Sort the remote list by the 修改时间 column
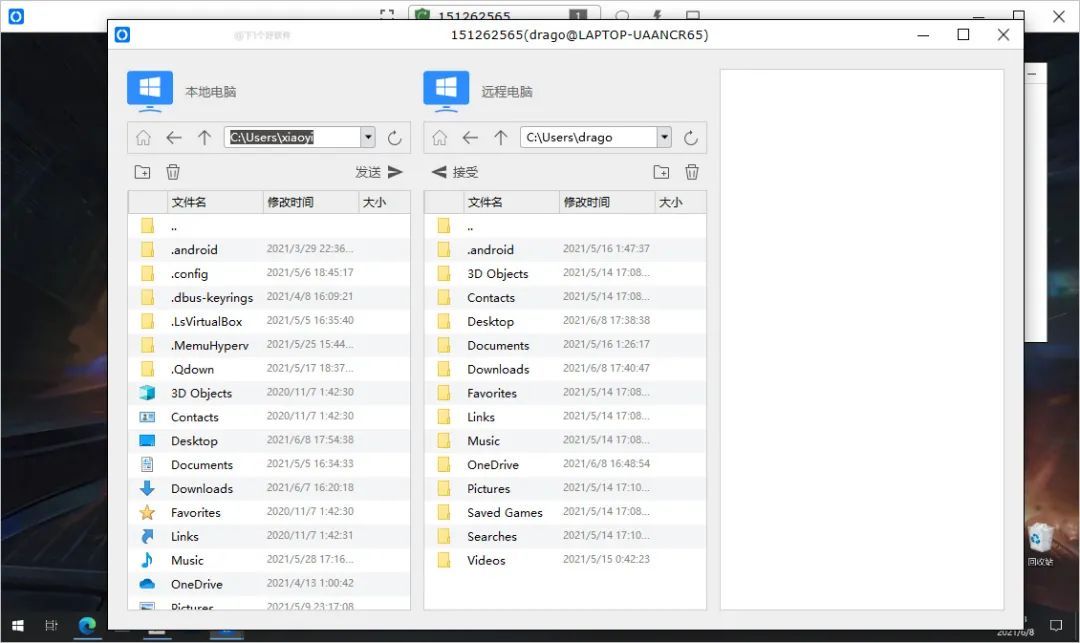 point(607,202)
